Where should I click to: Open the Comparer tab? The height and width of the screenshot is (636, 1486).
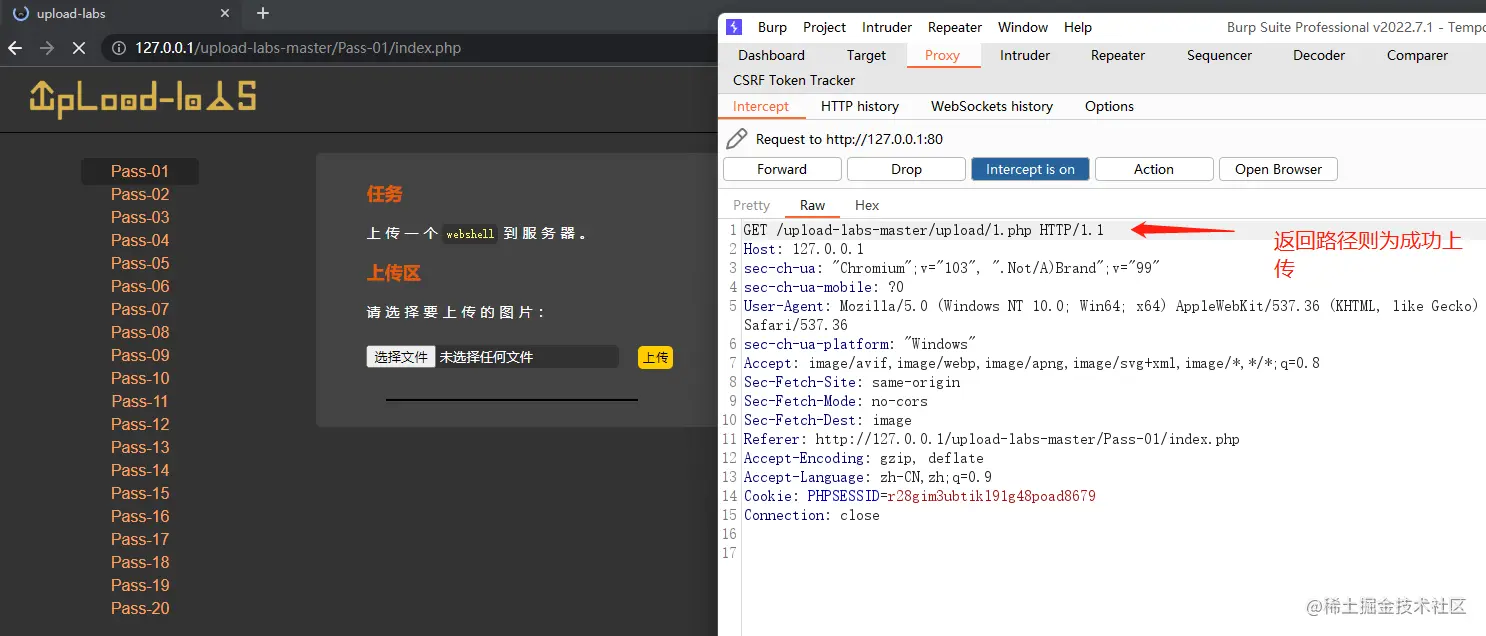(1417, 55)
